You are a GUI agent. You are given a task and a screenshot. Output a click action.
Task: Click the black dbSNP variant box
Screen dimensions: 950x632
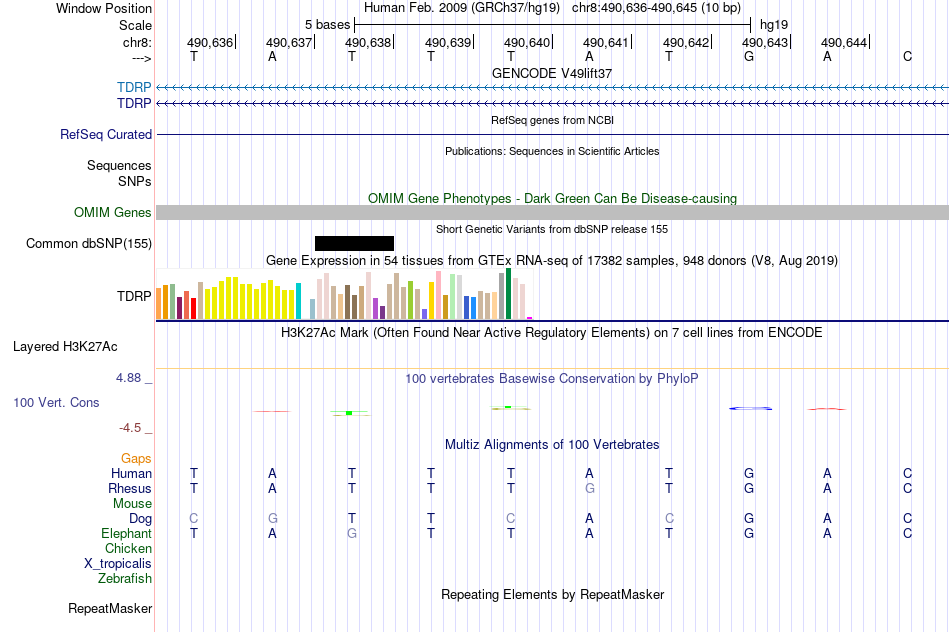354,244
